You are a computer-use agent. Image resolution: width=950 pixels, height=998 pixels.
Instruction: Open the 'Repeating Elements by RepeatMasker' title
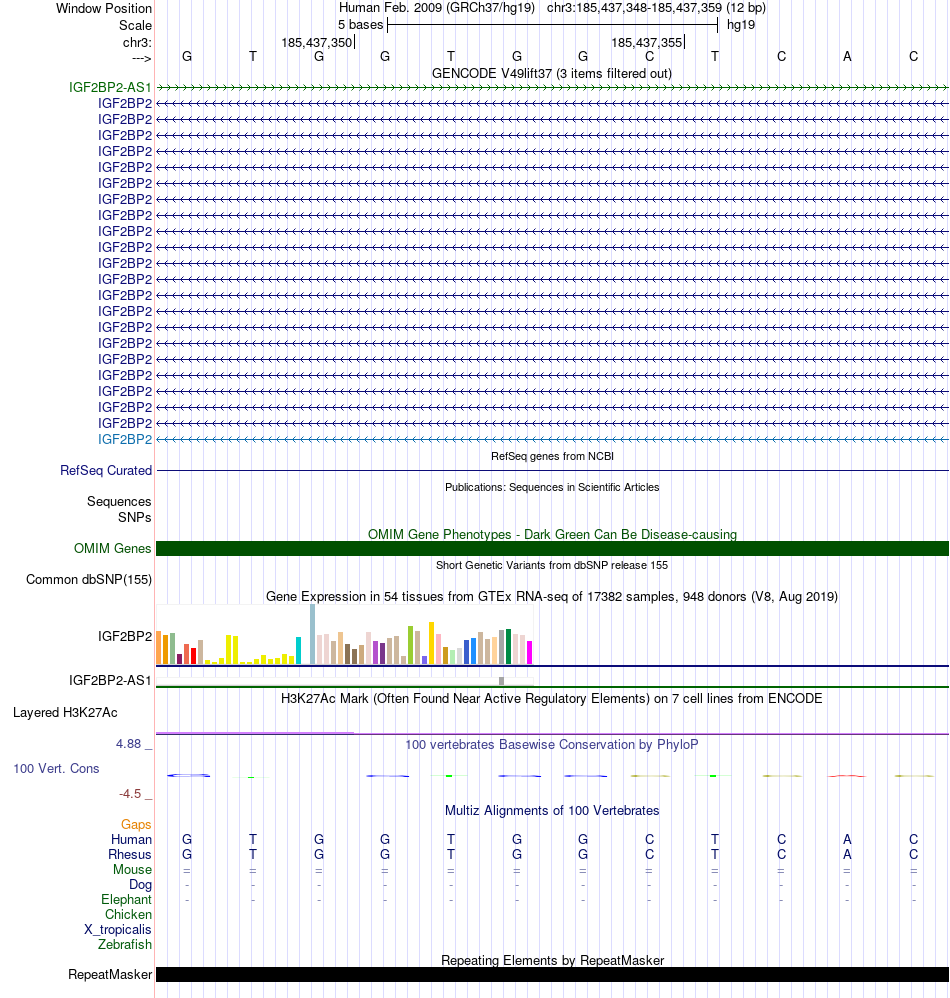point(552,960)
